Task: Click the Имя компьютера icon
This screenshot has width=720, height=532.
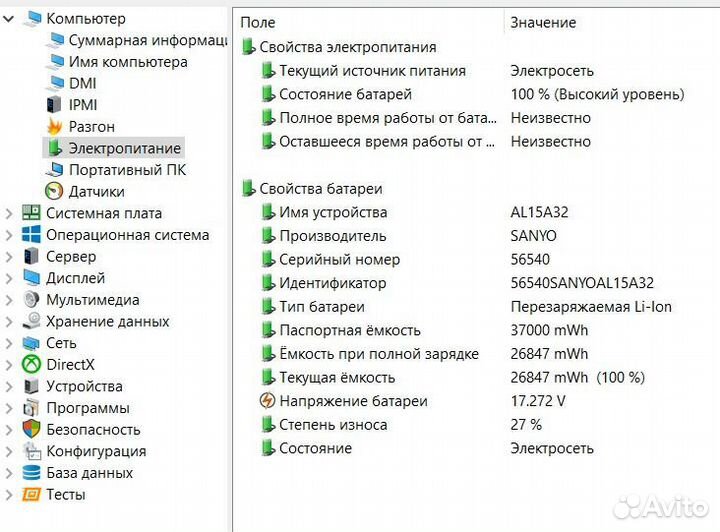Action: pyautogui.click(x=55, y=62)
